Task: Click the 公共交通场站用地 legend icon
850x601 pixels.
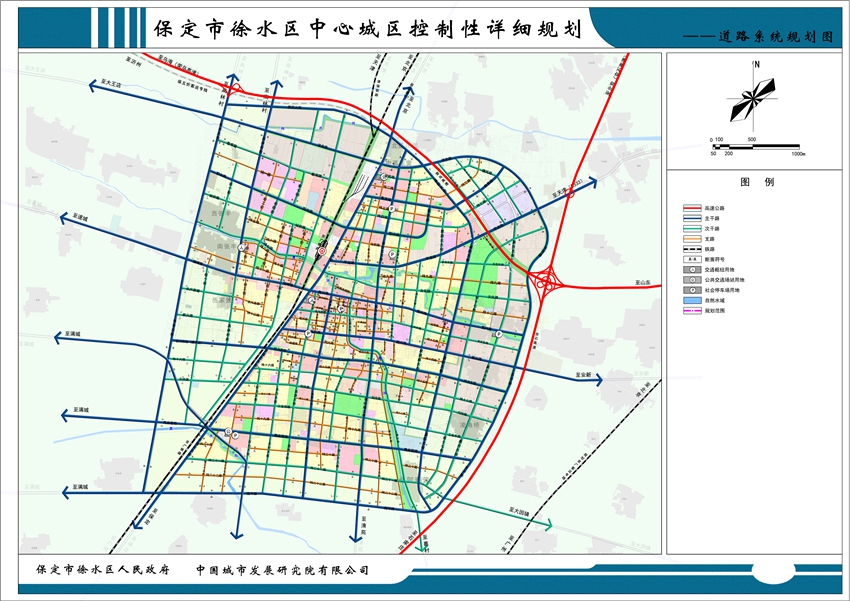Action: pos(693,281)
